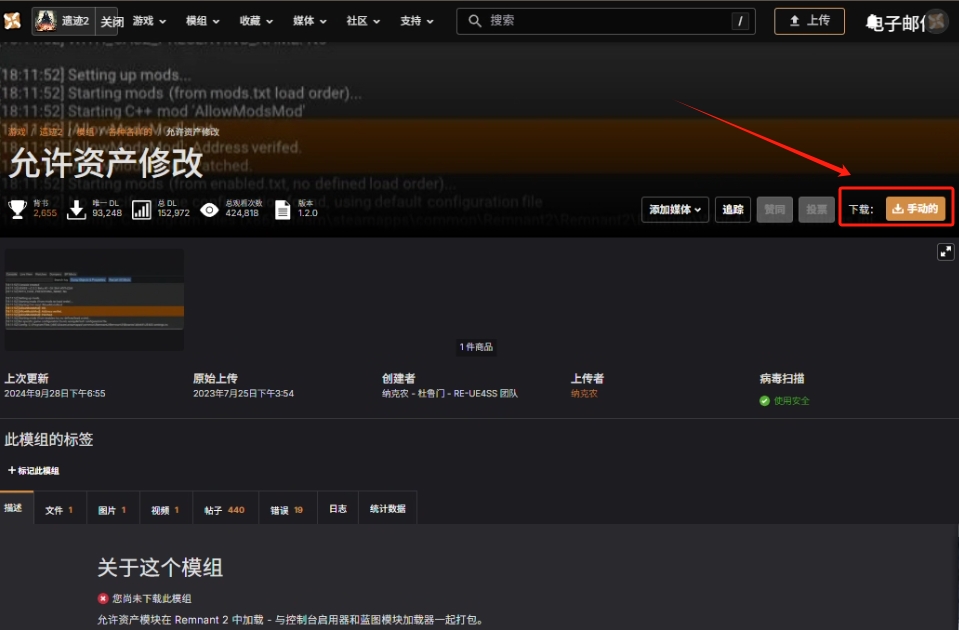
Task: Expand the 媒体 dropdown menu
Action: (x=309, y=21)
